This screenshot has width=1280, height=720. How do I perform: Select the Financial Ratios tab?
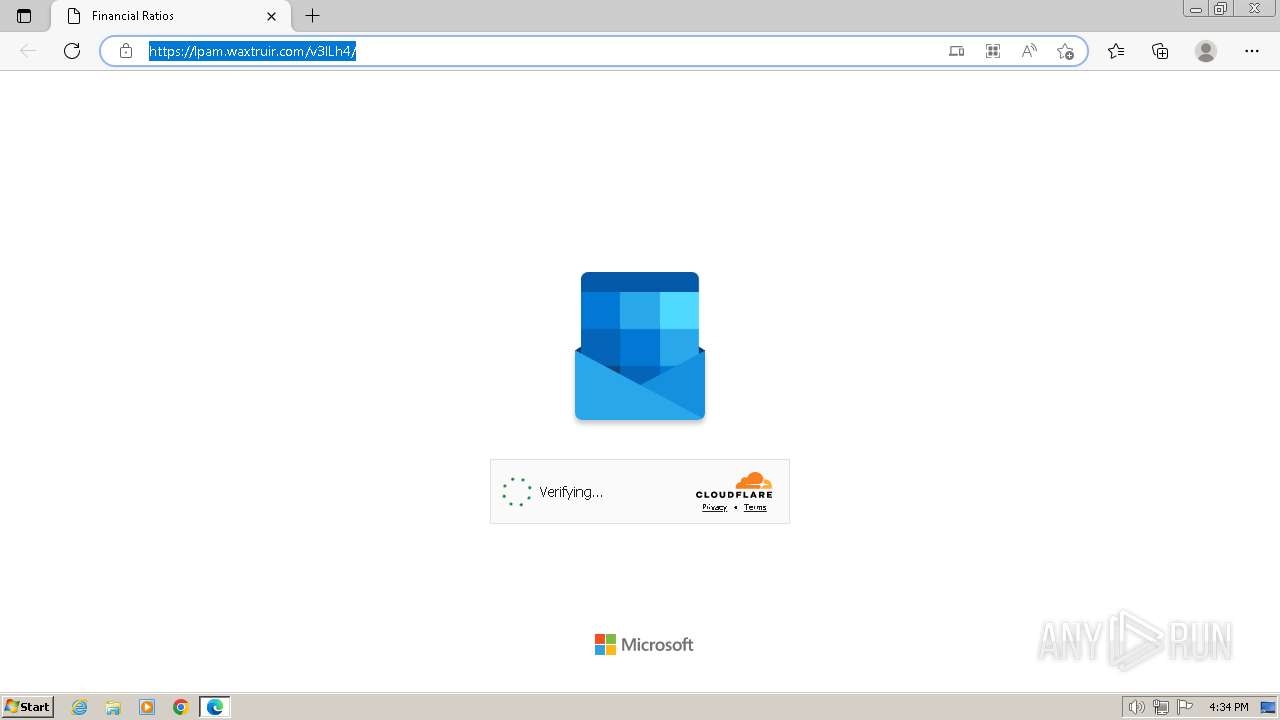pos(170,16)
